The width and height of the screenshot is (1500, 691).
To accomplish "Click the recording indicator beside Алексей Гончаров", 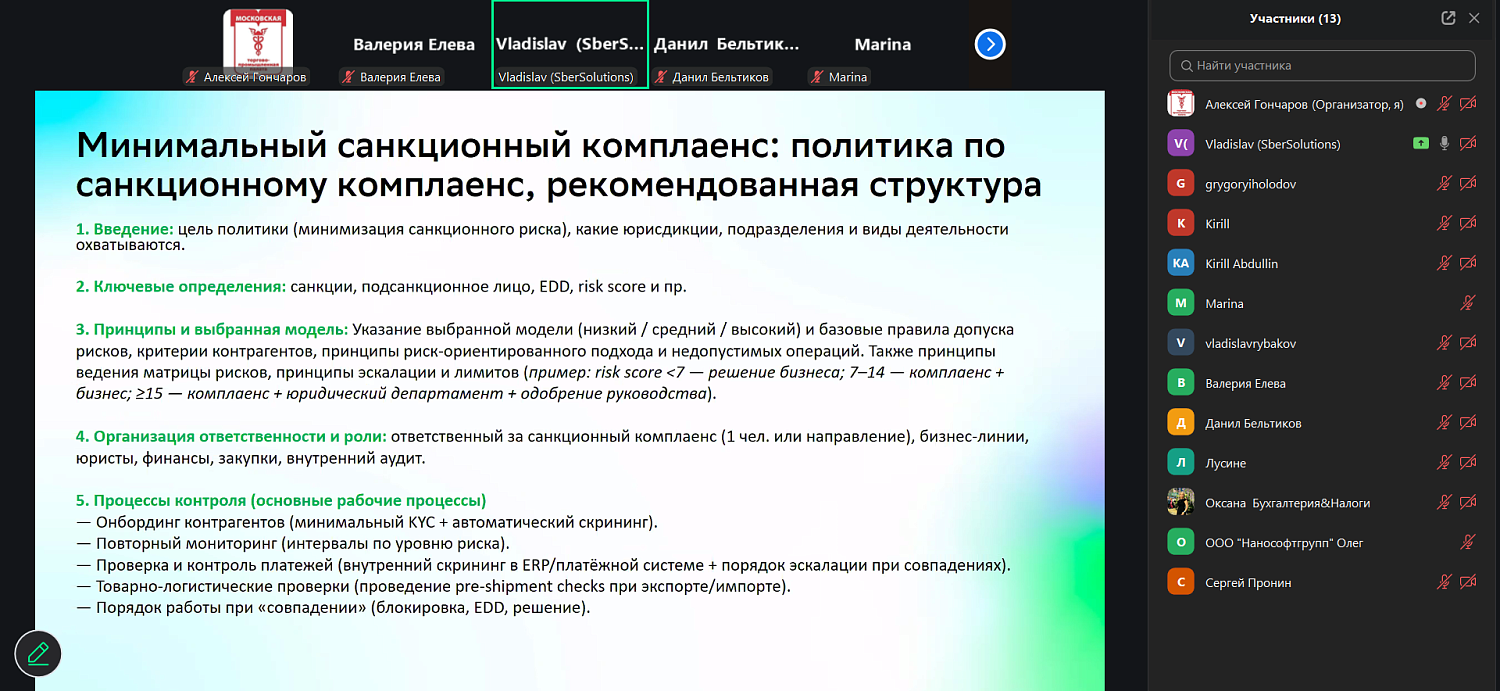I will (x=1422, y=103).
